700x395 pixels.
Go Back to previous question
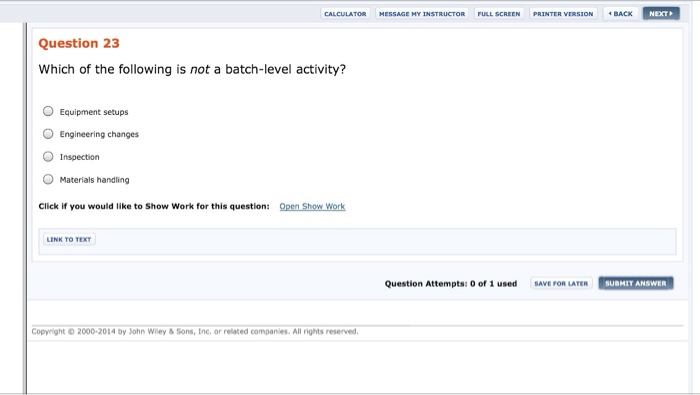pos(621,14)
